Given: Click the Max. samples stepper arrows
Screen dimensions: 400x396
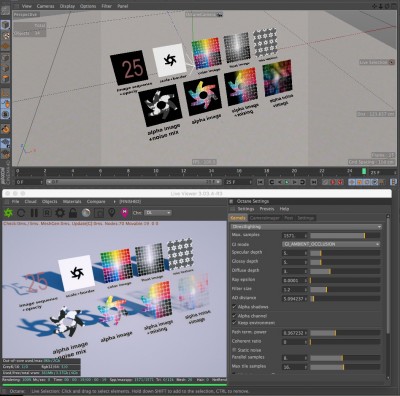Looking at the screenshot, I should pos(306,236).
